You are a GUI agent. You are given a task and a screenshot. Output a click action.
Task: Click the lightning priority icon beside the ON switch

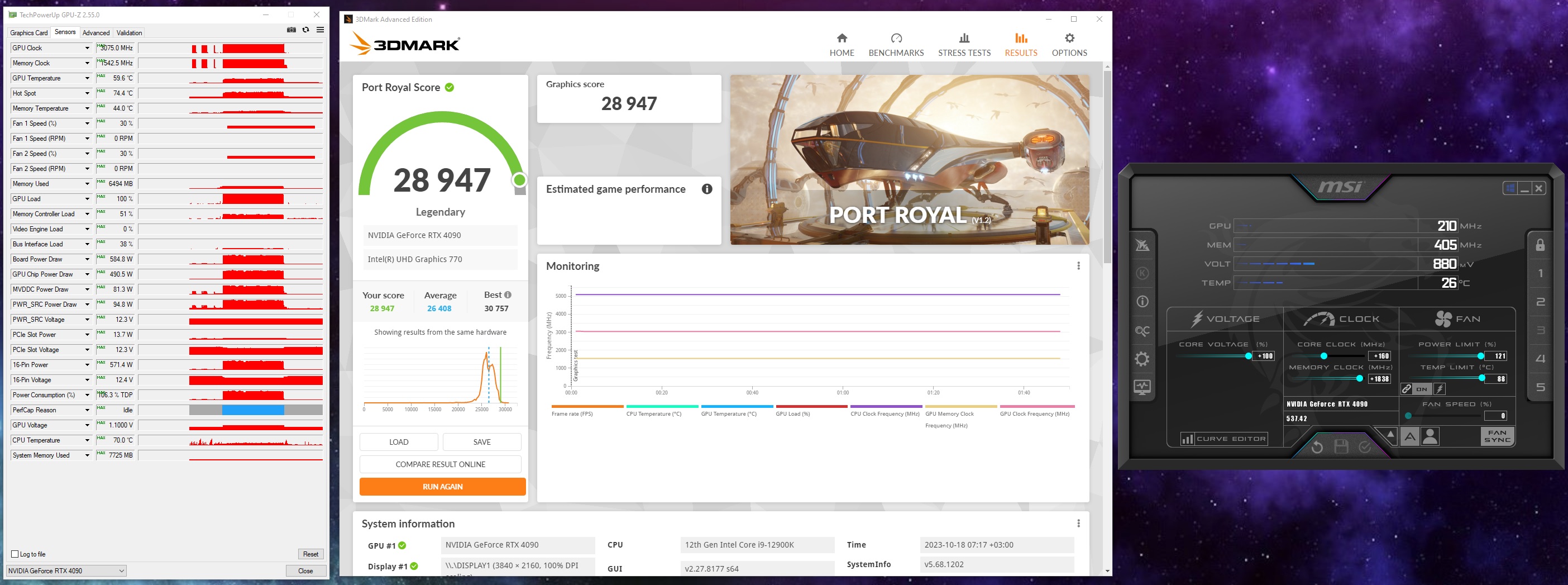[1440, 389]
